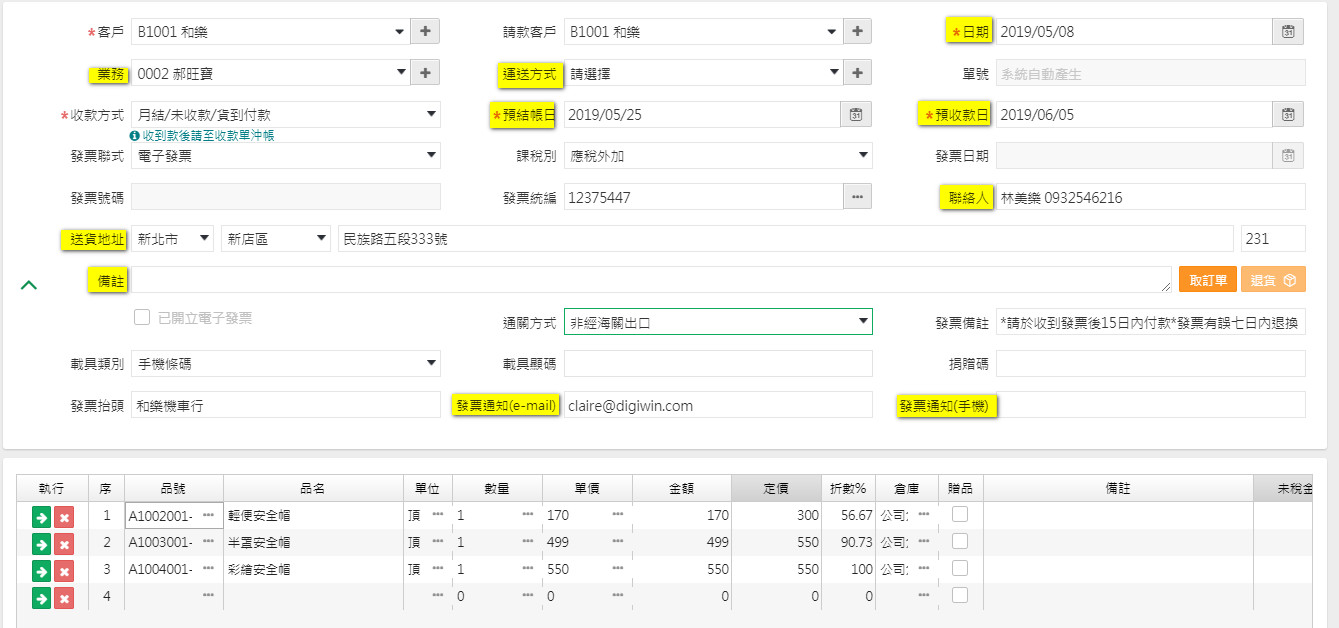
Task: Click the green arrow in row 1
Action: 41,516
